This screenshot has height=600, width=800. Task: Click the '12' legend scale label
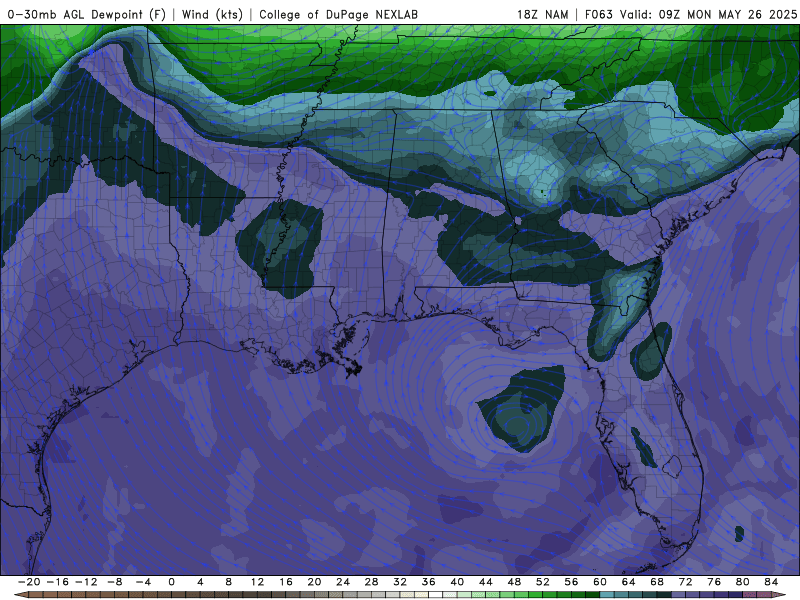pos(257,582)
